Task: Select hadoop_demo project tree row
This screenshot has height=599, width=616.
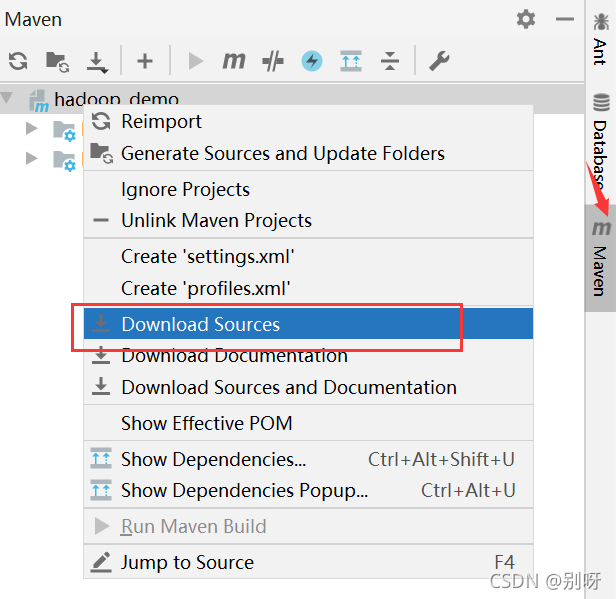Action: tap(292, 98)
